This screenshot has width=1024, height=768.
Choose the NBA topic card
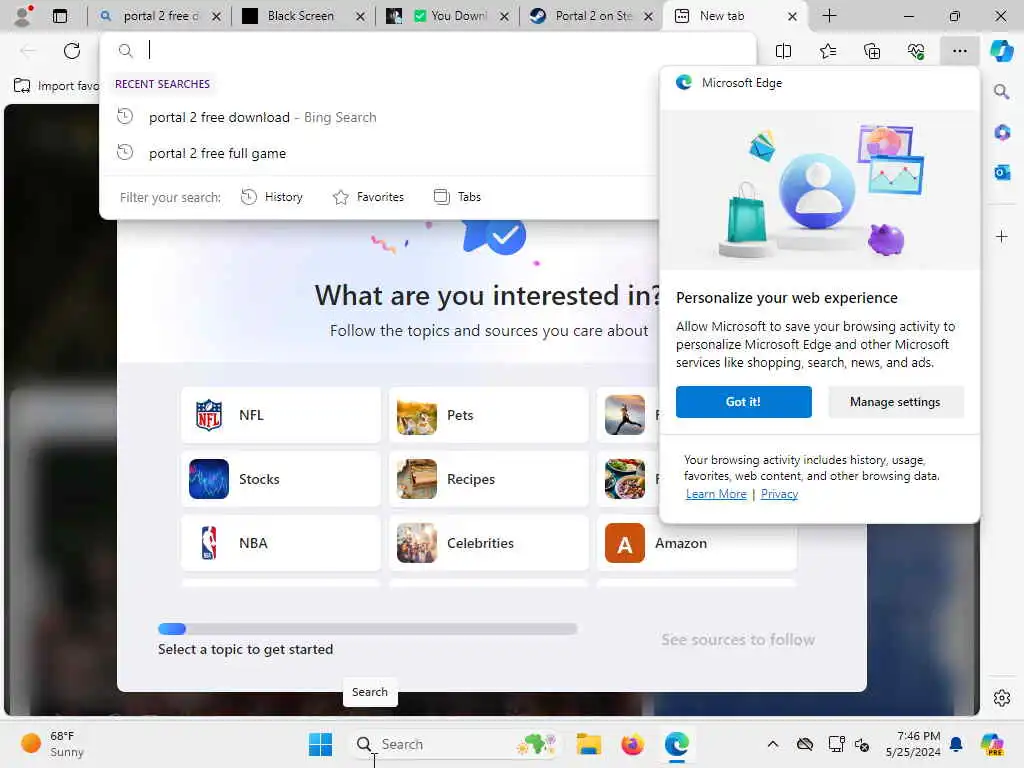coord(281,543)
